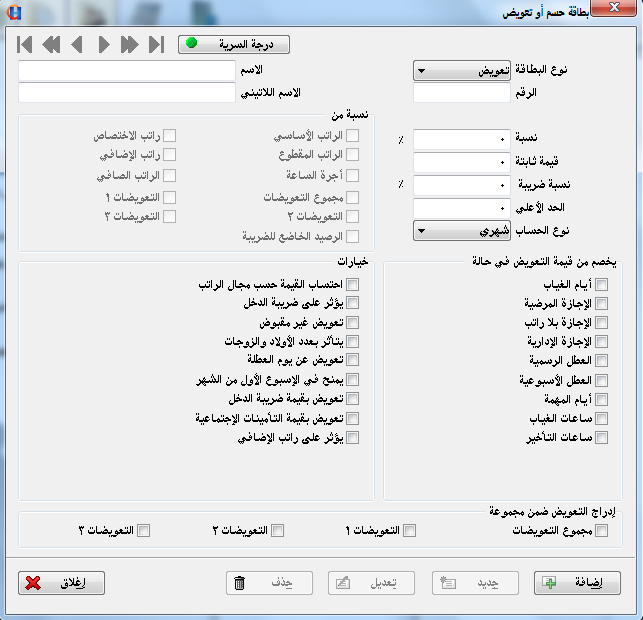The width and height of the screenshot is (643, 620).
Task: Open the درجة السرية security level button
Action: [234, 44]
